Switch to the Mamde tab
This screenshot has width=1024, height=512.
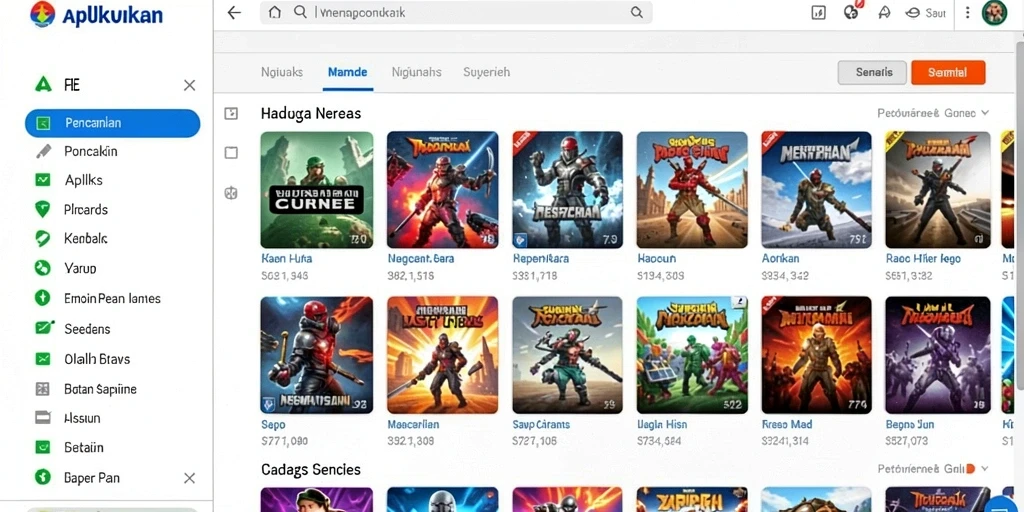click(x=347, y=72)
